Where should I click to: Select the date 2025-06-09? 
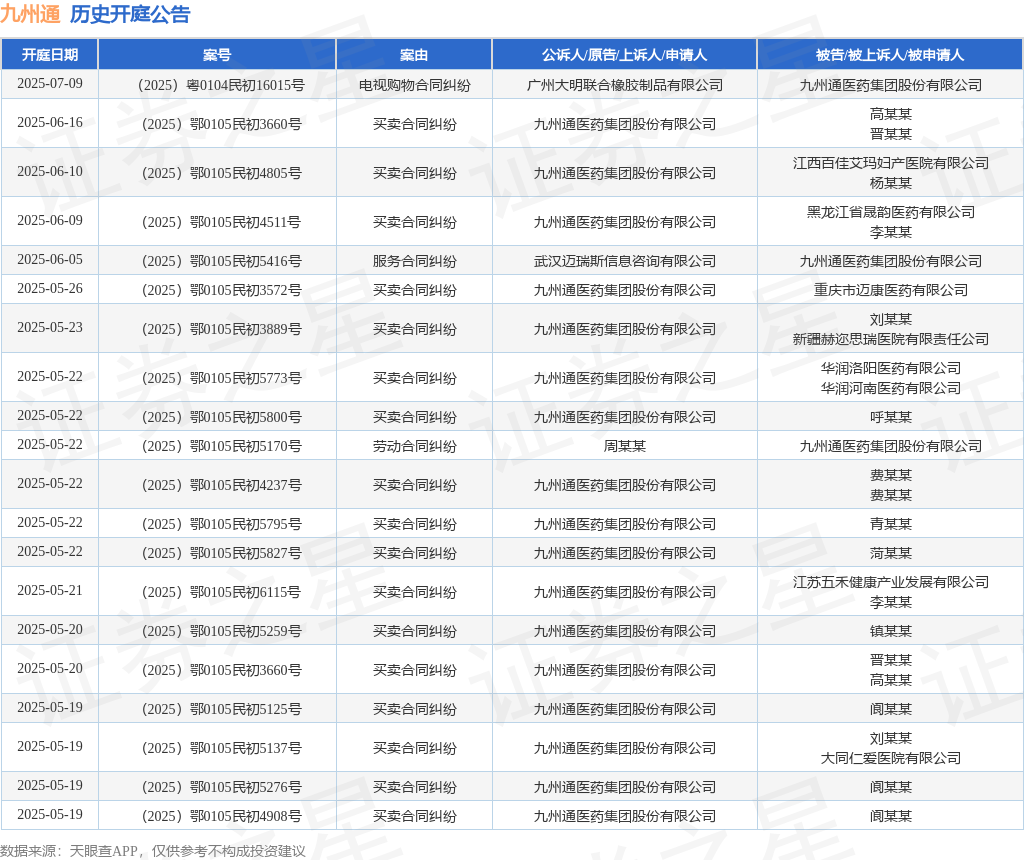(50, 221)
